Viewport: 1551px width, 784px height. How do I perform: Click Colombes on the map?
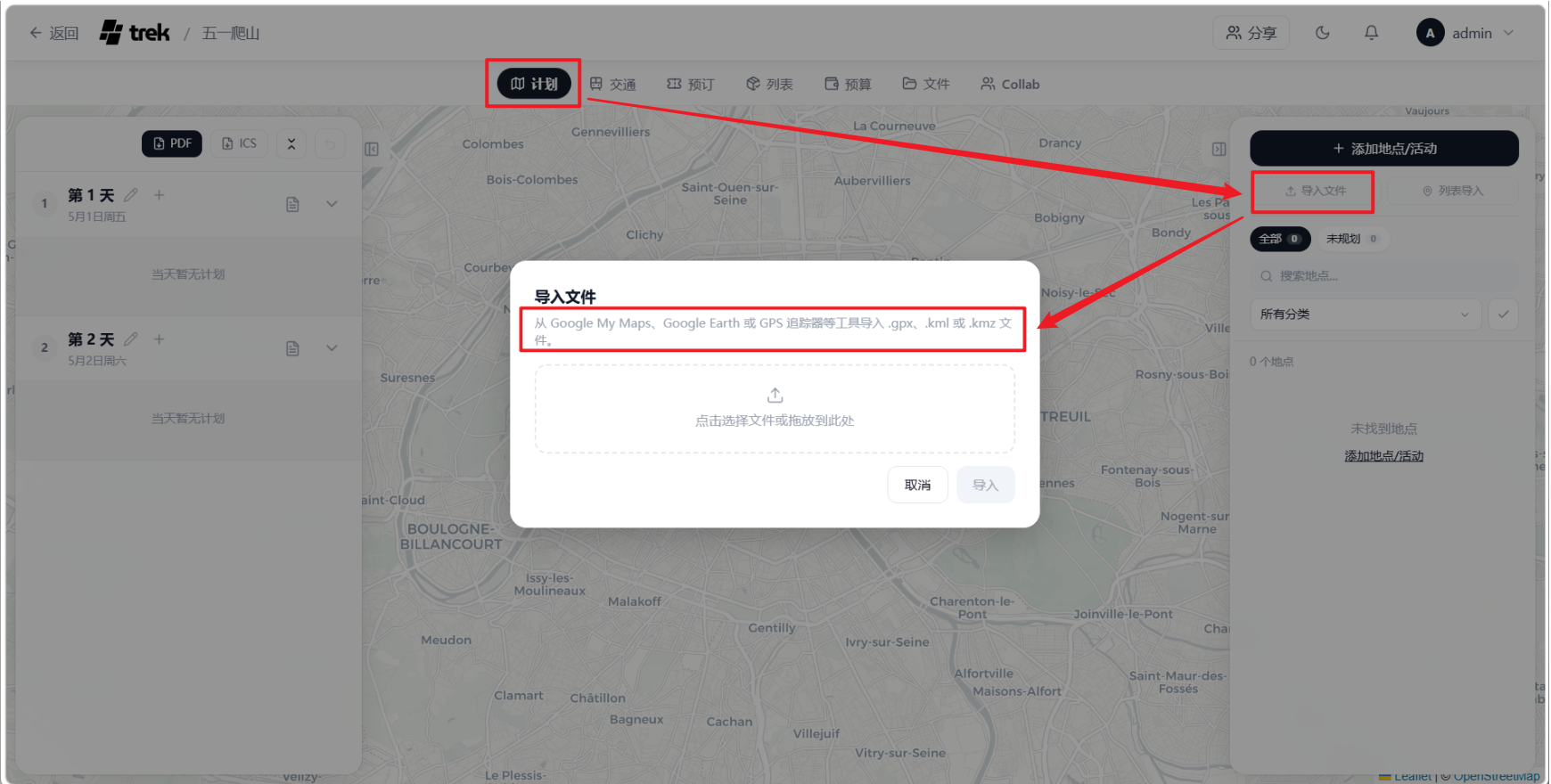(493, 144)
